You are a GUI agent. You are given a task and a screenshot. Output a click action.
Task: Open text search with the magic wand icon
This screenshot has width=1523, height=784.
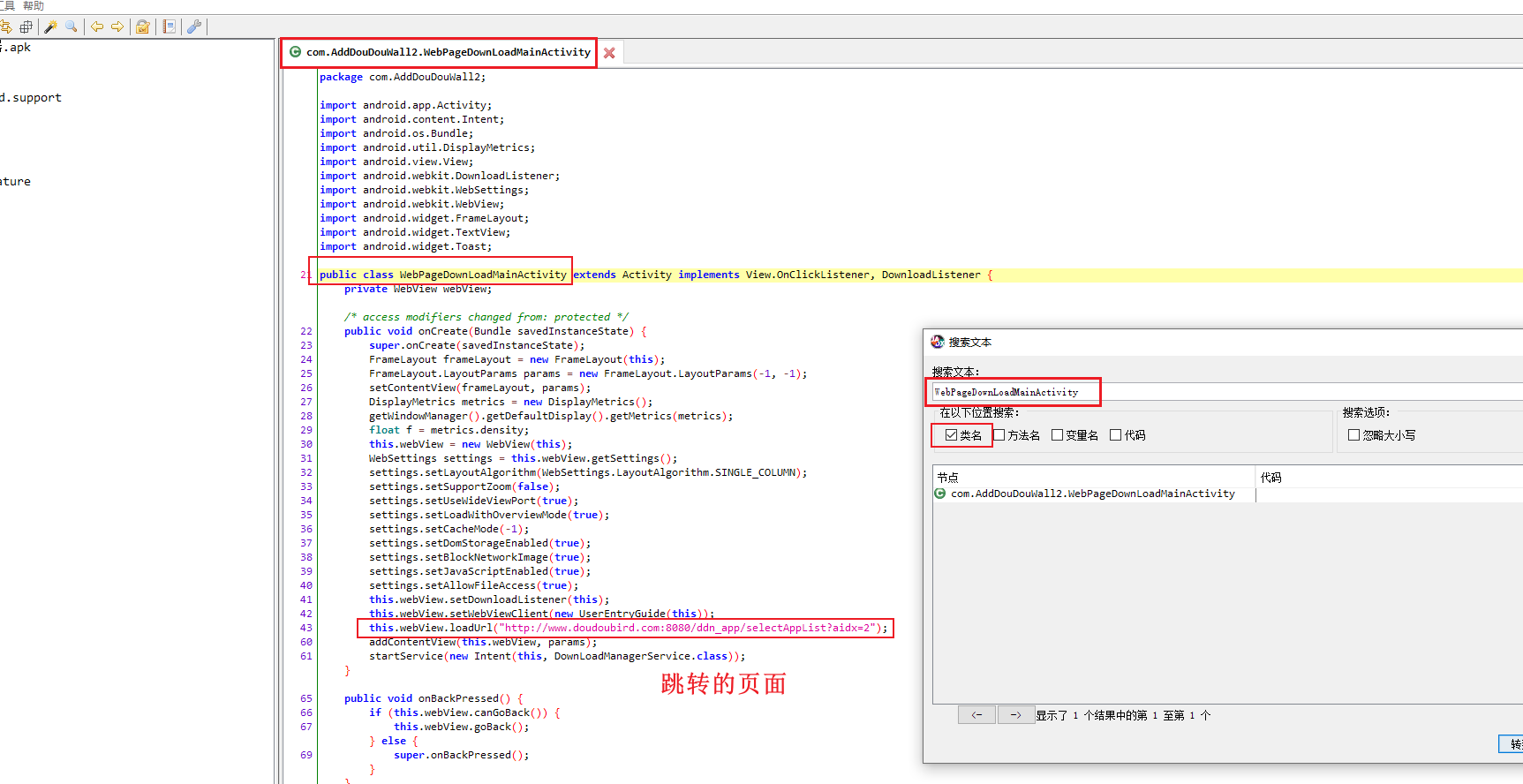pos(51,26)
